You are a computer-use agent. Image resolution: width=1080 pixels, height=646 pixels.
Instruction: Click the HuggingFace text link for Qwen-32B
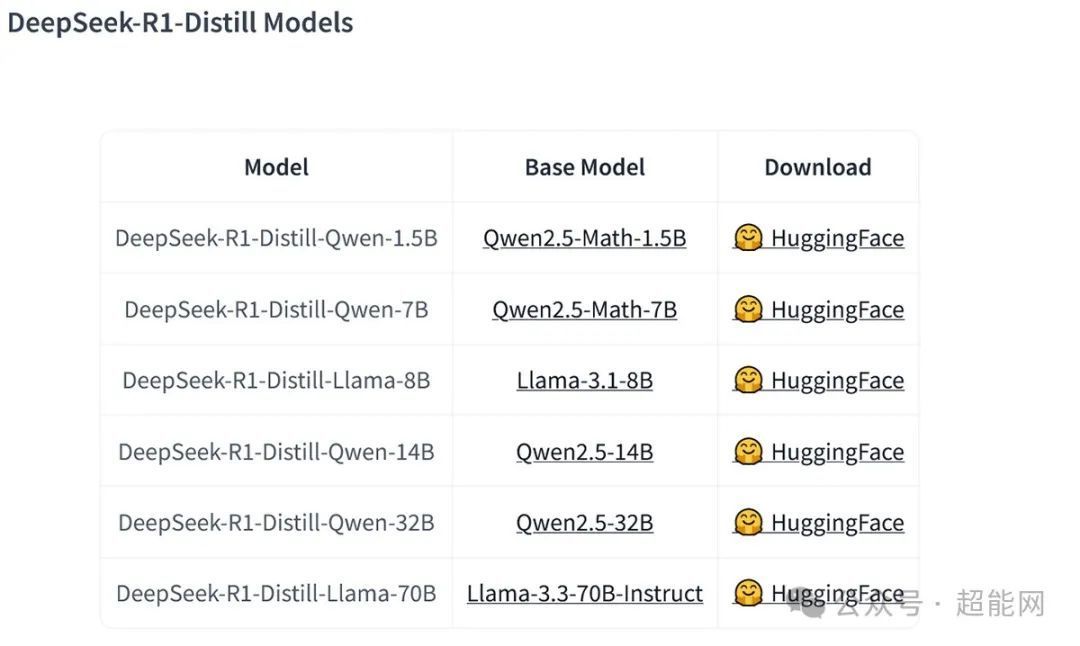[x=837, y=523]
